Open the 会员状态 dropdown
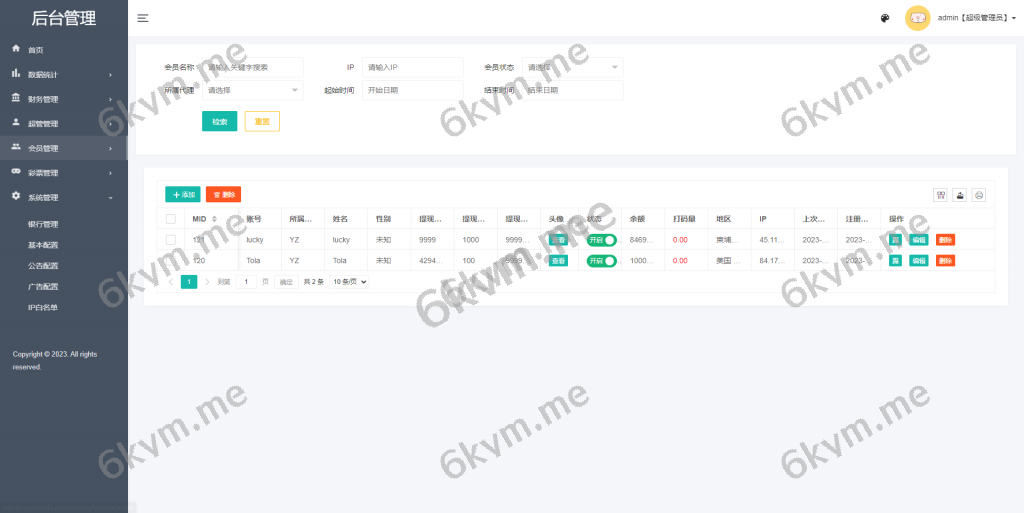 point(572,67)
